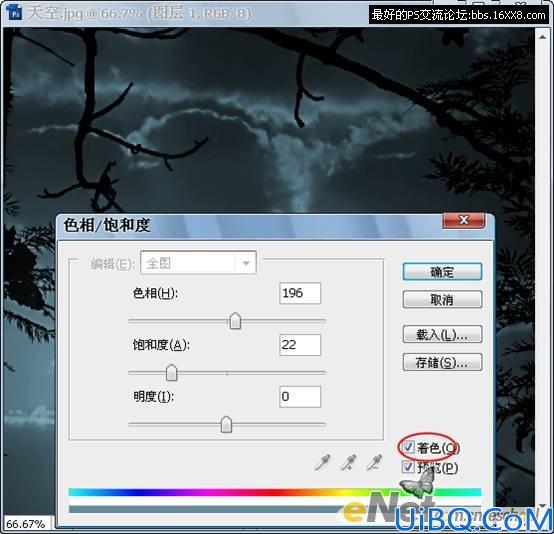Click the 色相 hue slider handle

235,321
